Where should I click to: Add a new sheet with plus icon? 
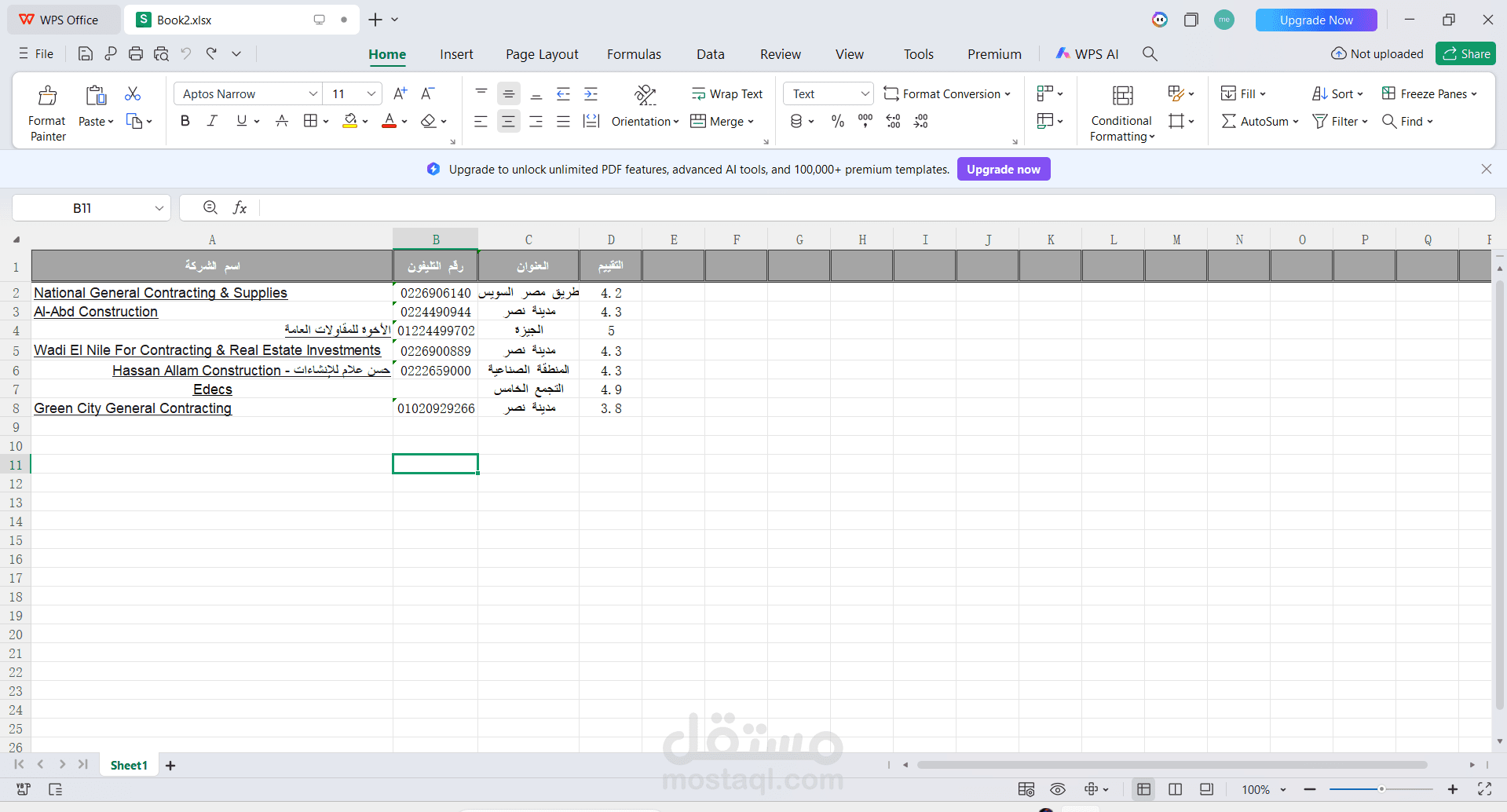pos(170,766)
